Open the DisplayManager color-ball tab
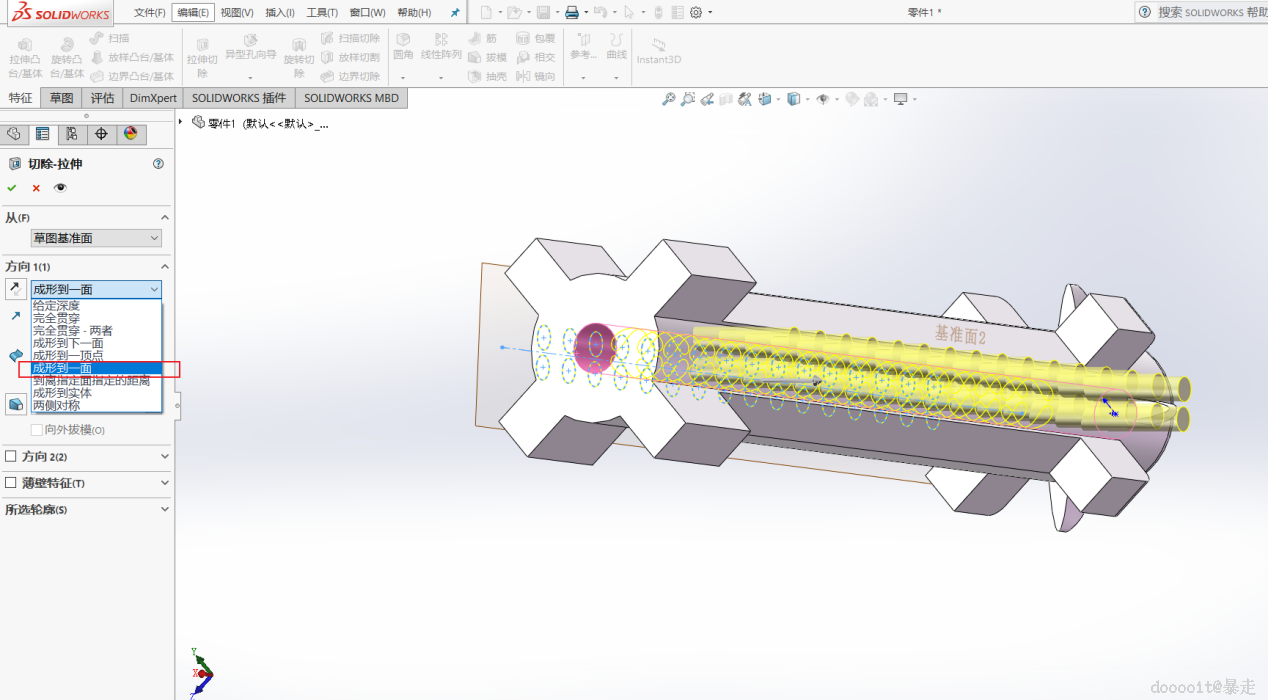Screen dimensions: 1268x700 click(130, 134)
